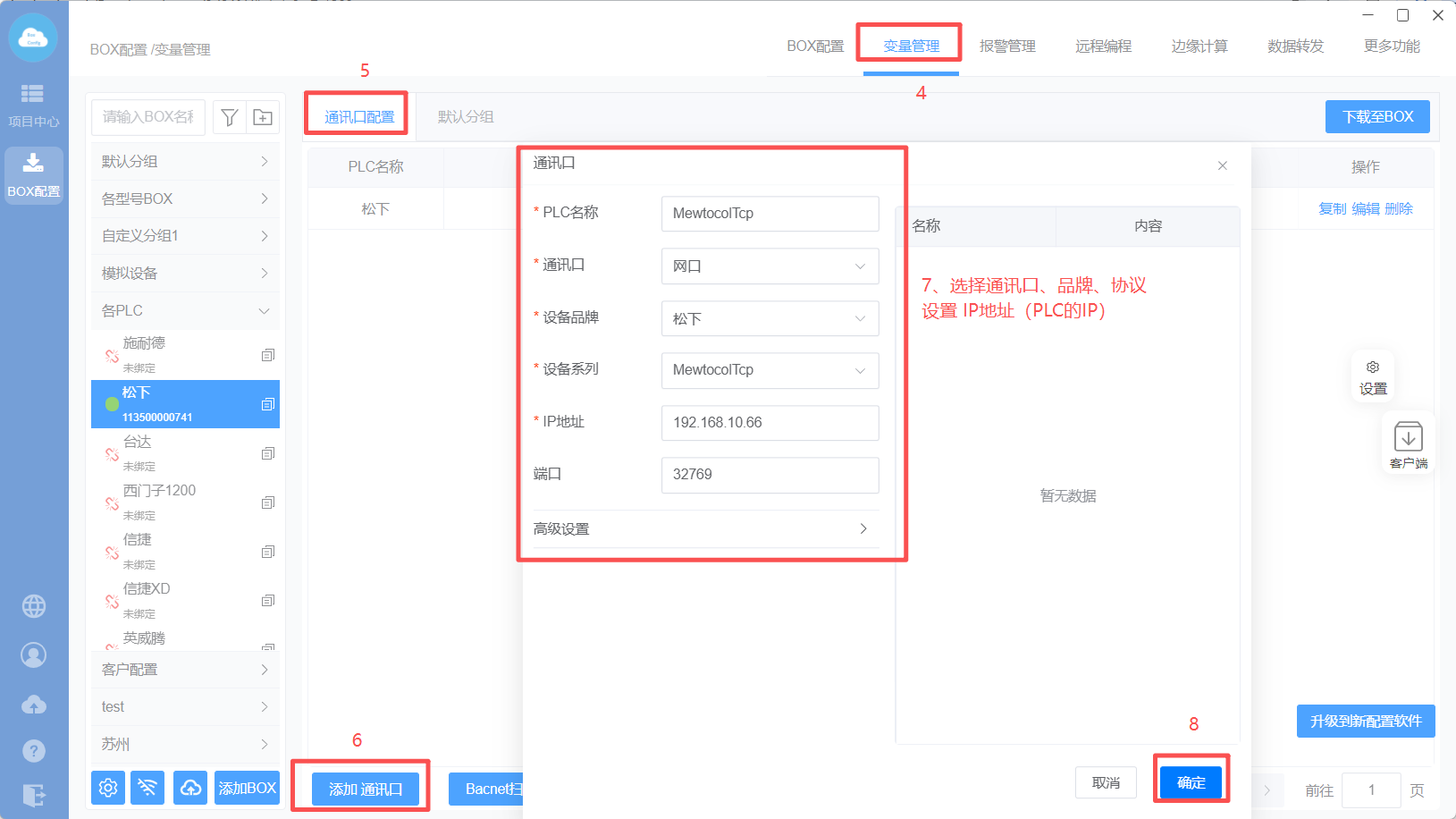Click the offline Wi-Fi icon button

tap(147, 788)
